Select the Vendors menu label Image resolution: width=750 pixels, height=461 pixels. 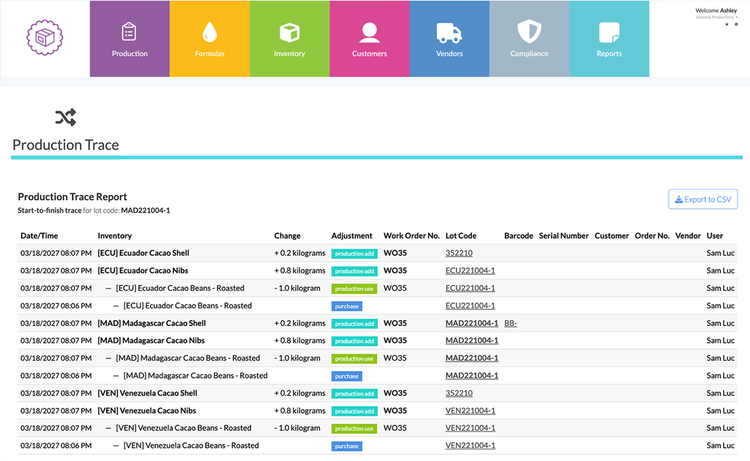449,54
